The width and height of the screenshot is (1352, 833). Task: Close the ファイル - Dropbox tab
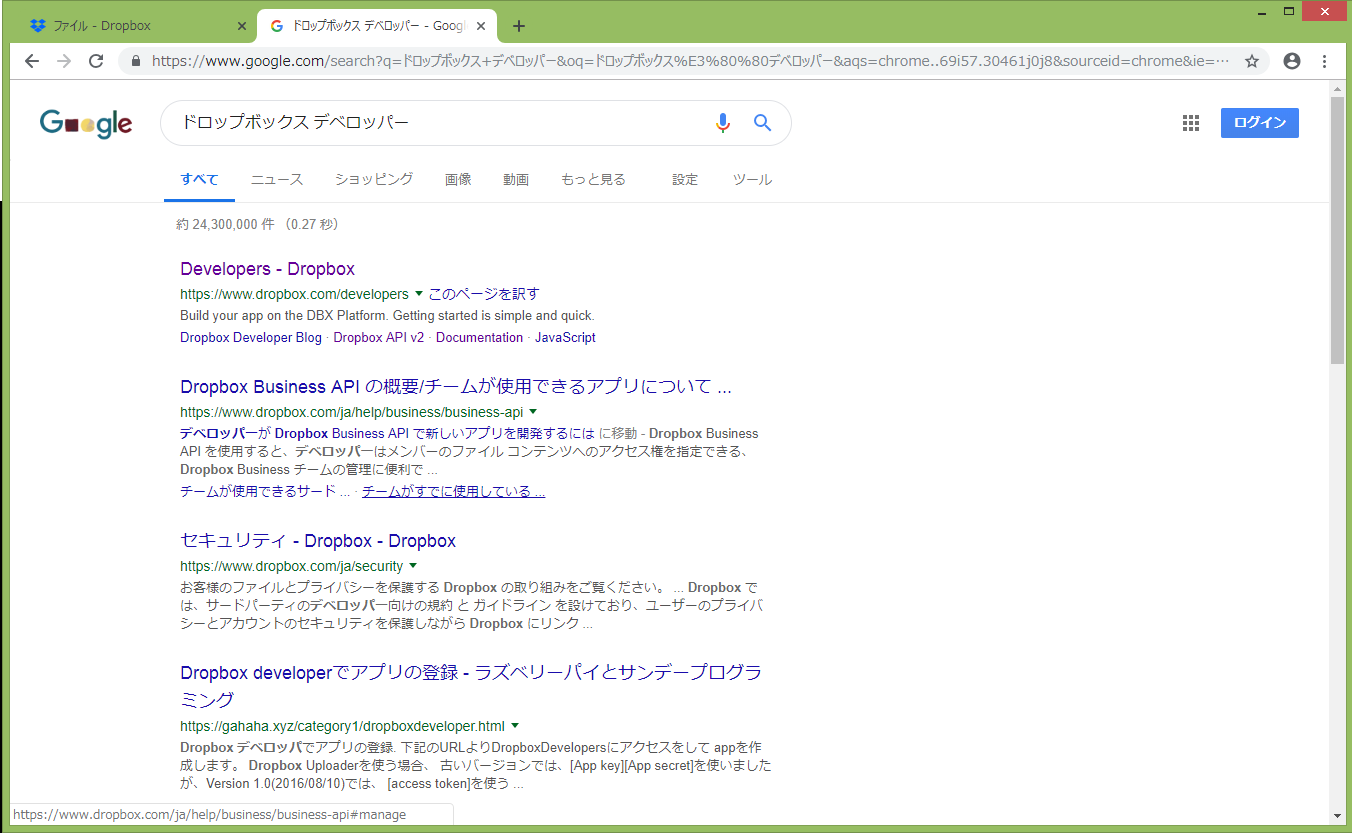(241, 26)
